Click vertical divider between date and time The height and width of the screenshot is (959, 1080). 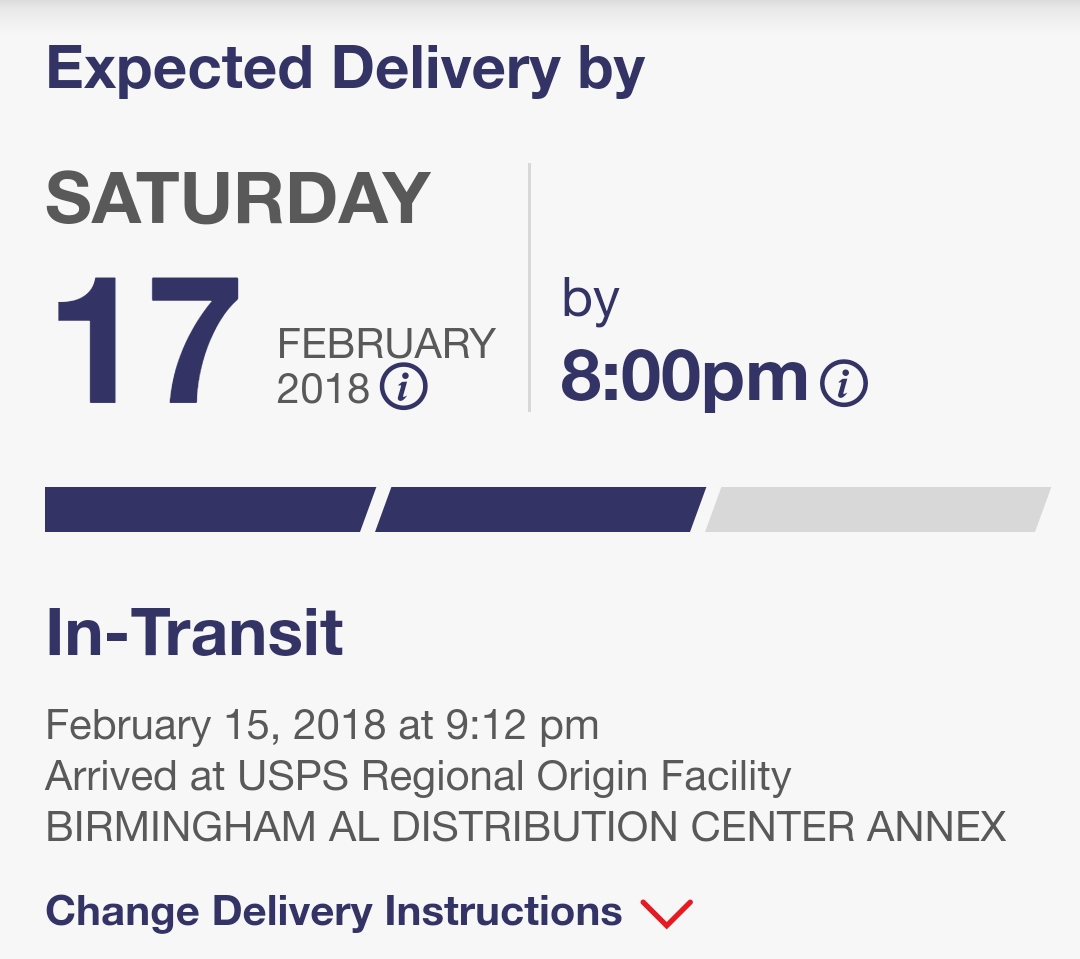pyautogui.click(x=529, y=288)
